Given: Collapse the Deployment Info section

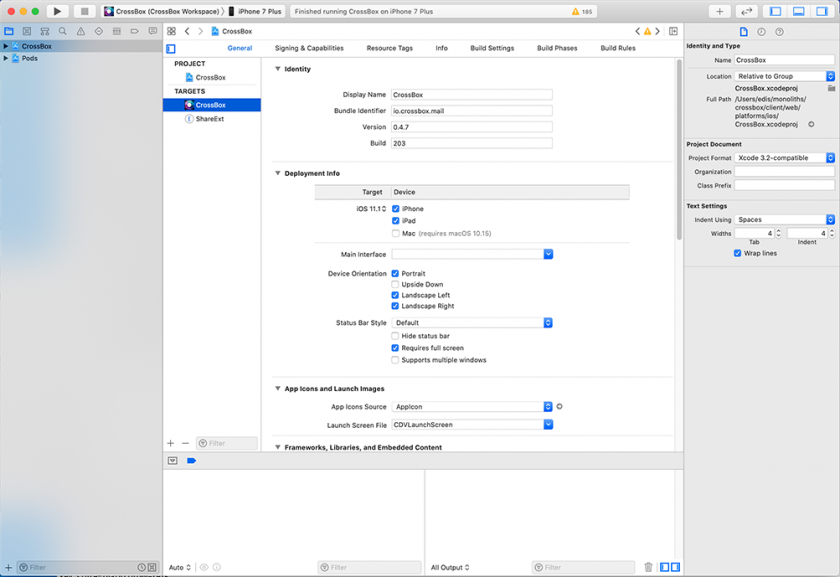Looking at the screenshot, I should click(278, 173).
